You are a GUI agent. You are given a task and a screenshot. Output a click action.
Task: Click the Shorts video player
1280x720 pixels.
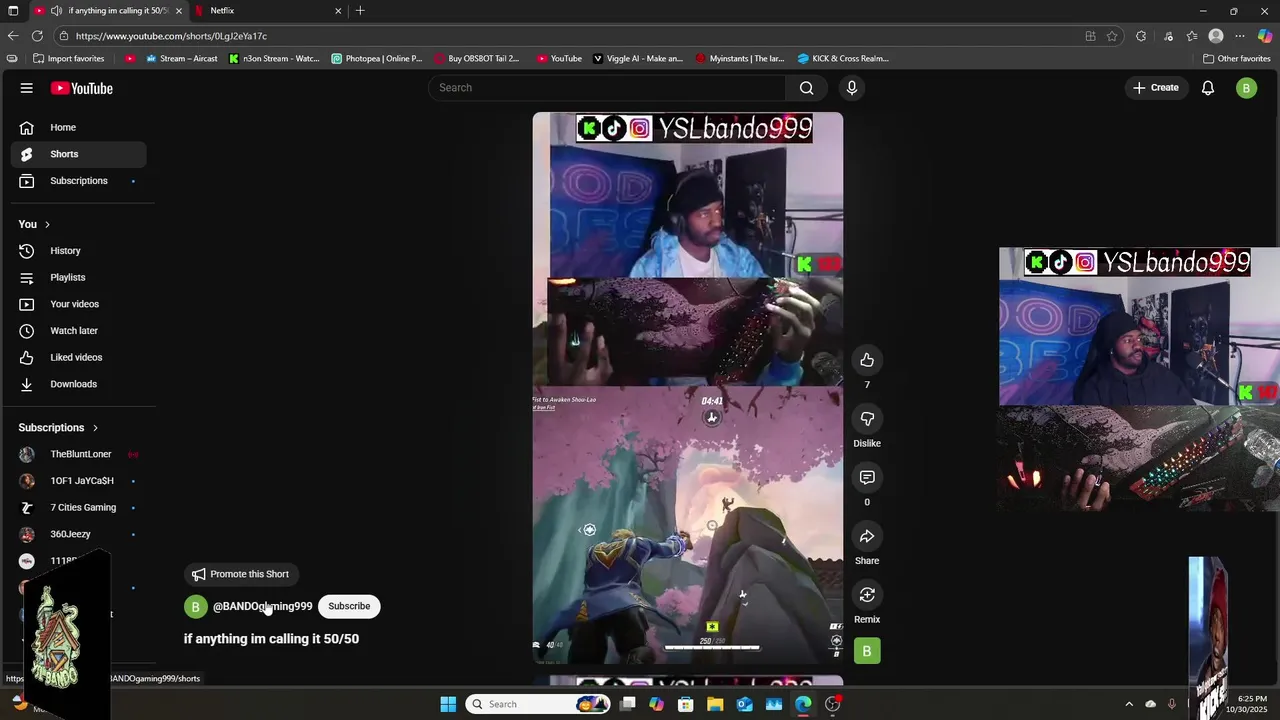[688, 388]
